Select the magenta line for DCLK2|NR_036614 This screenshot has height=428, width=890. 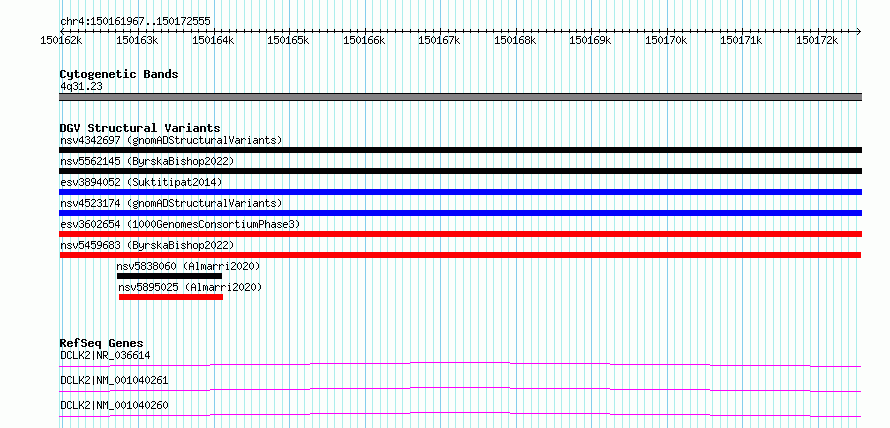pos(460,364)
